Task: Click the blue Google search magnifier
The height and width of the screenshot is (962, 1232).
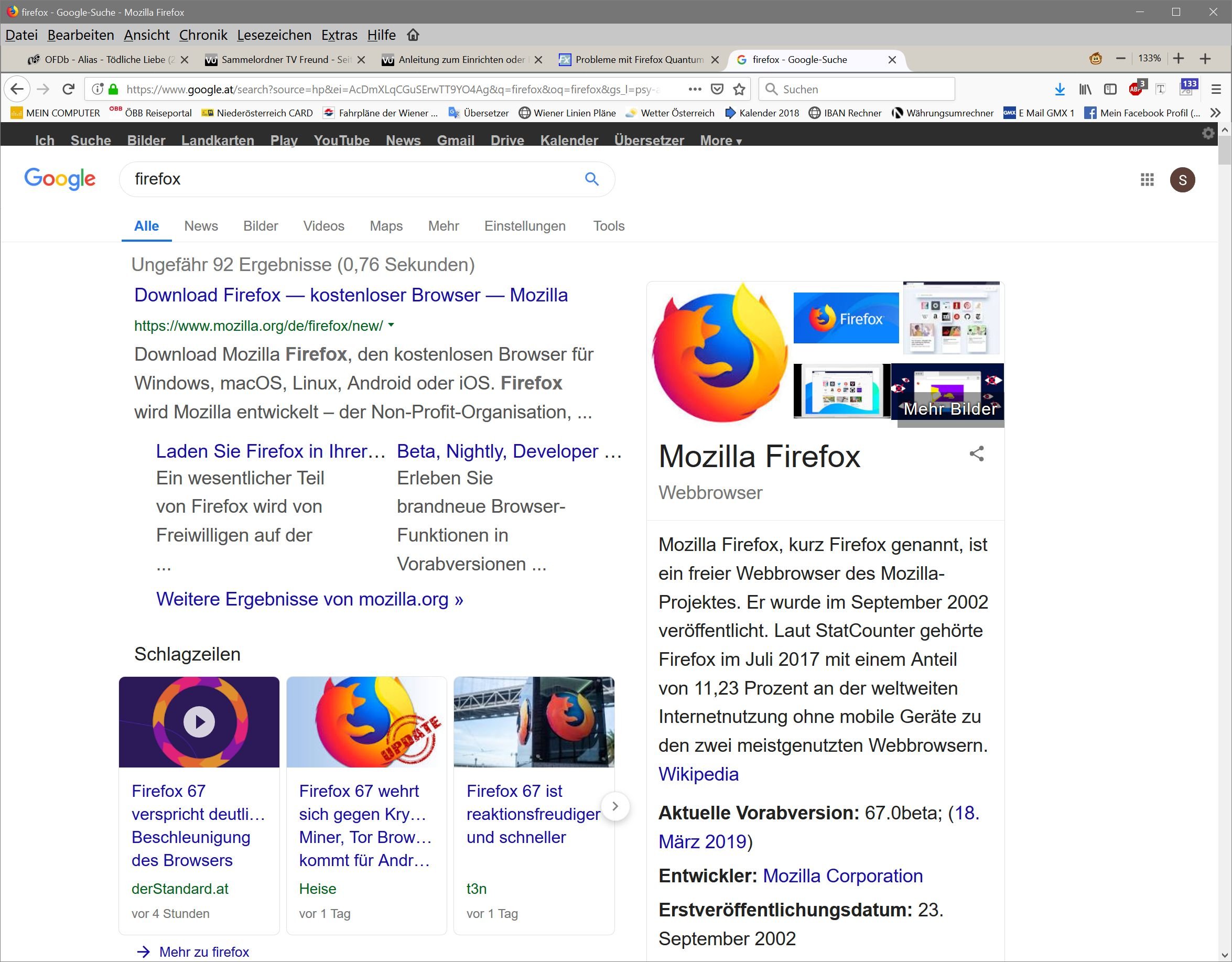Action: tap(591, 179)
